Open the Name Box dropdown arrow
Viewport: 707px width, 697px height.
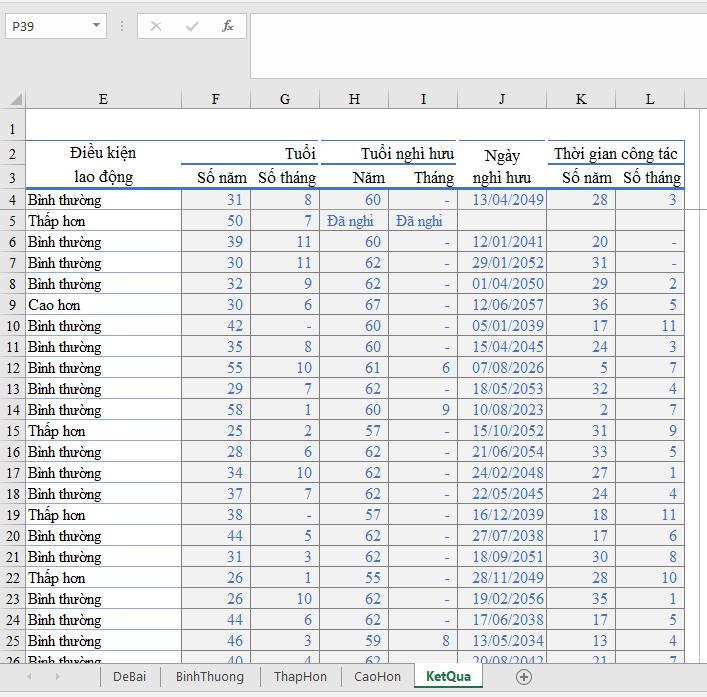96,26
